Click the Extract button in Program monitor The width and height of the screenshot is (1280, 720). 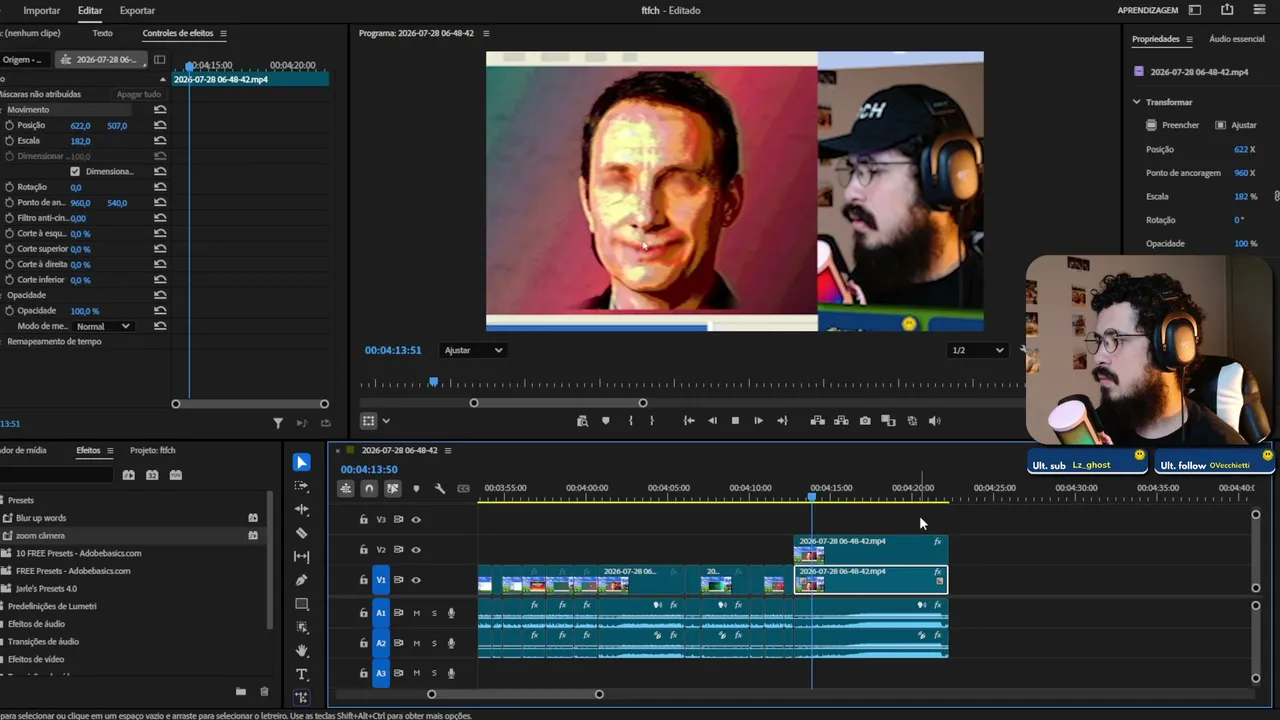[x=841, y=421]
